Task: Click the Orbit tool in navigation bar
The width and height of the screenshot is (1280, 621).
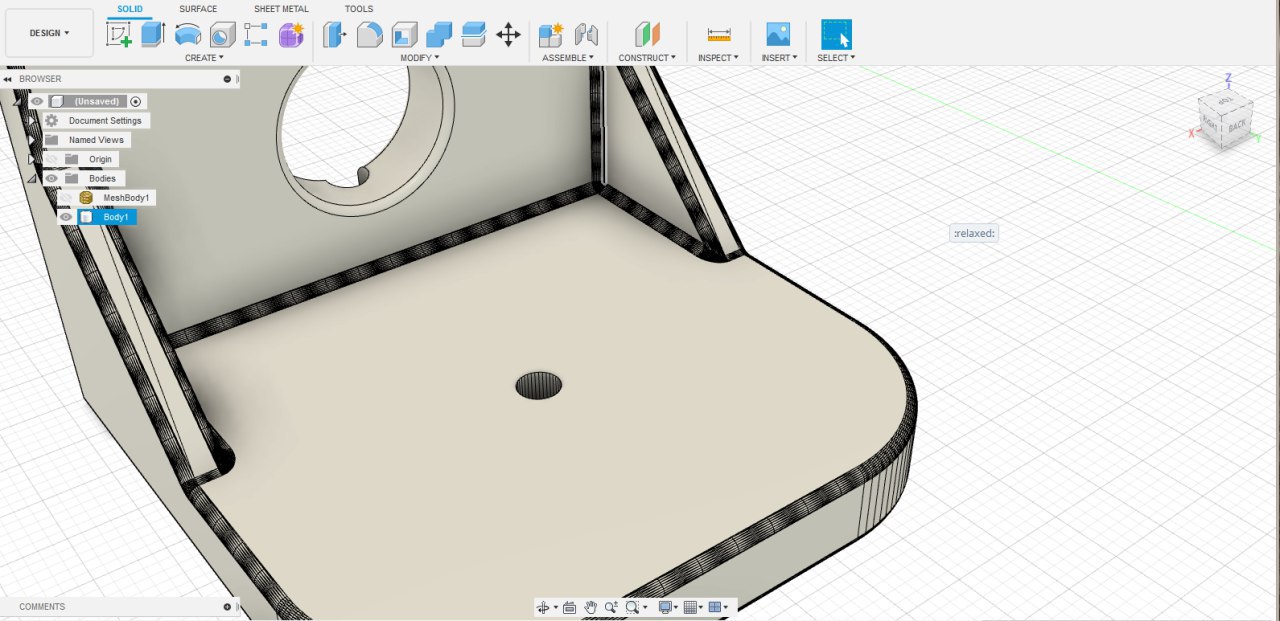Action: (x=543, y=607)
